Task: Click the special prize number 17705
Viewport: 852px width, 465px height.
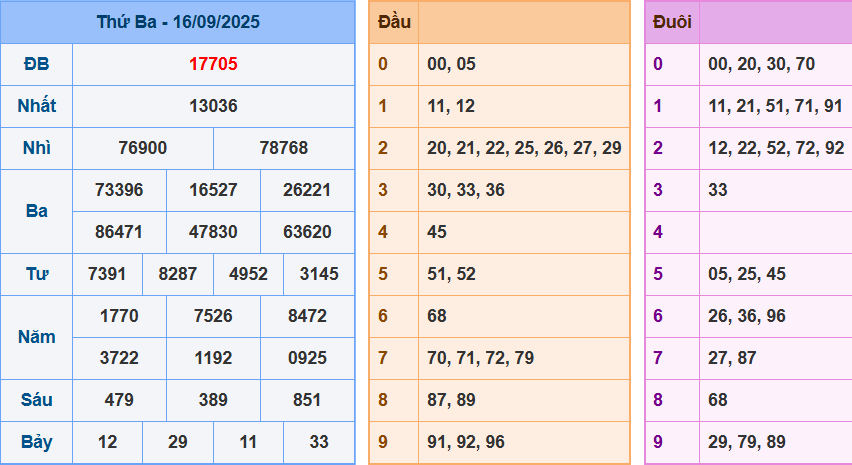Action: click(x=213, y=64)
